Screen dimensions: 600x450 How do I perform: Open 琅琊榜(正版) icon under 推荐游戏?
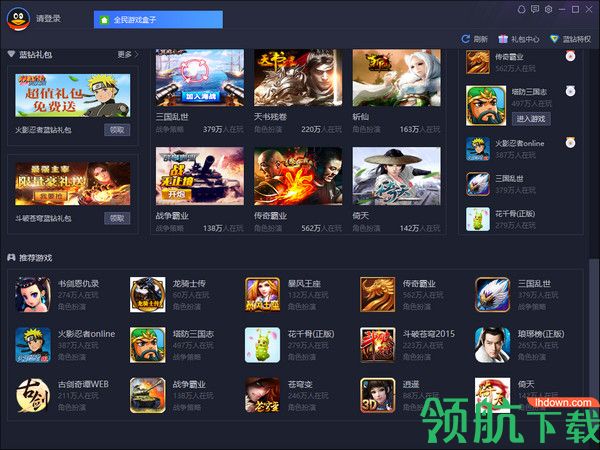click(492, 345)
